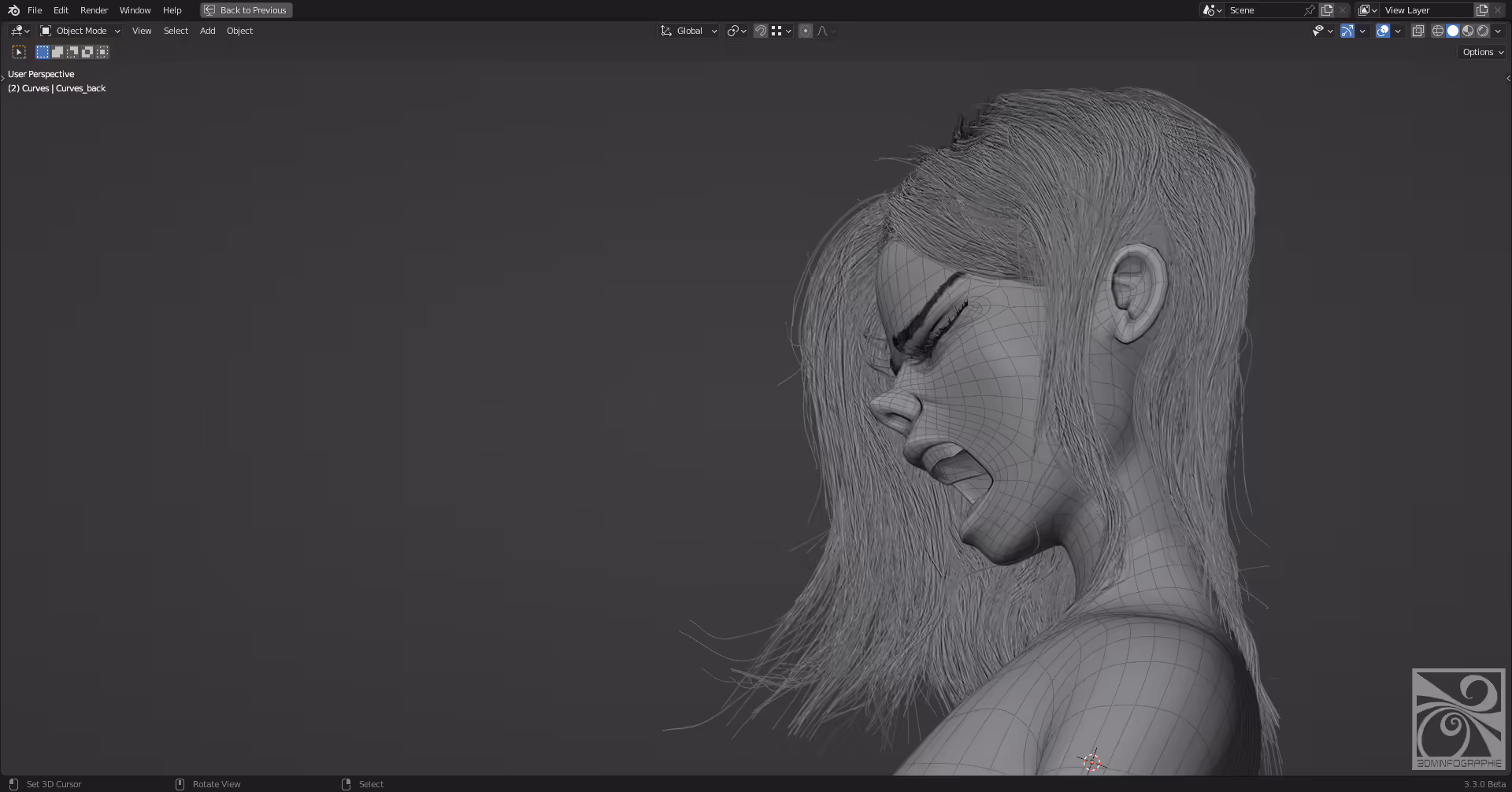Click the 'Rotate View' status hint
Screen dimensions: 1512x792
click(217, 784)
